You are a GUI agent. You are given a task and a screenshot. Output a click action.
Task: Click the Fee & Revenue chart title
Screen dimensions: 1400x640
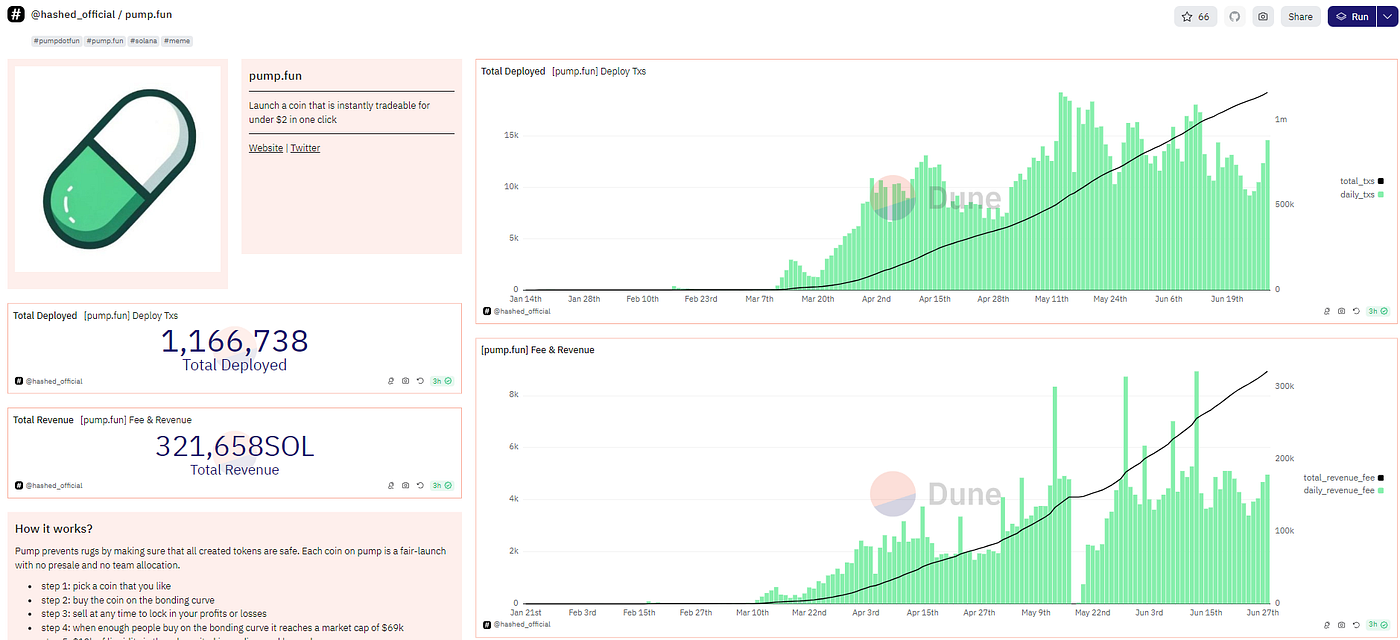pos(537,350)
